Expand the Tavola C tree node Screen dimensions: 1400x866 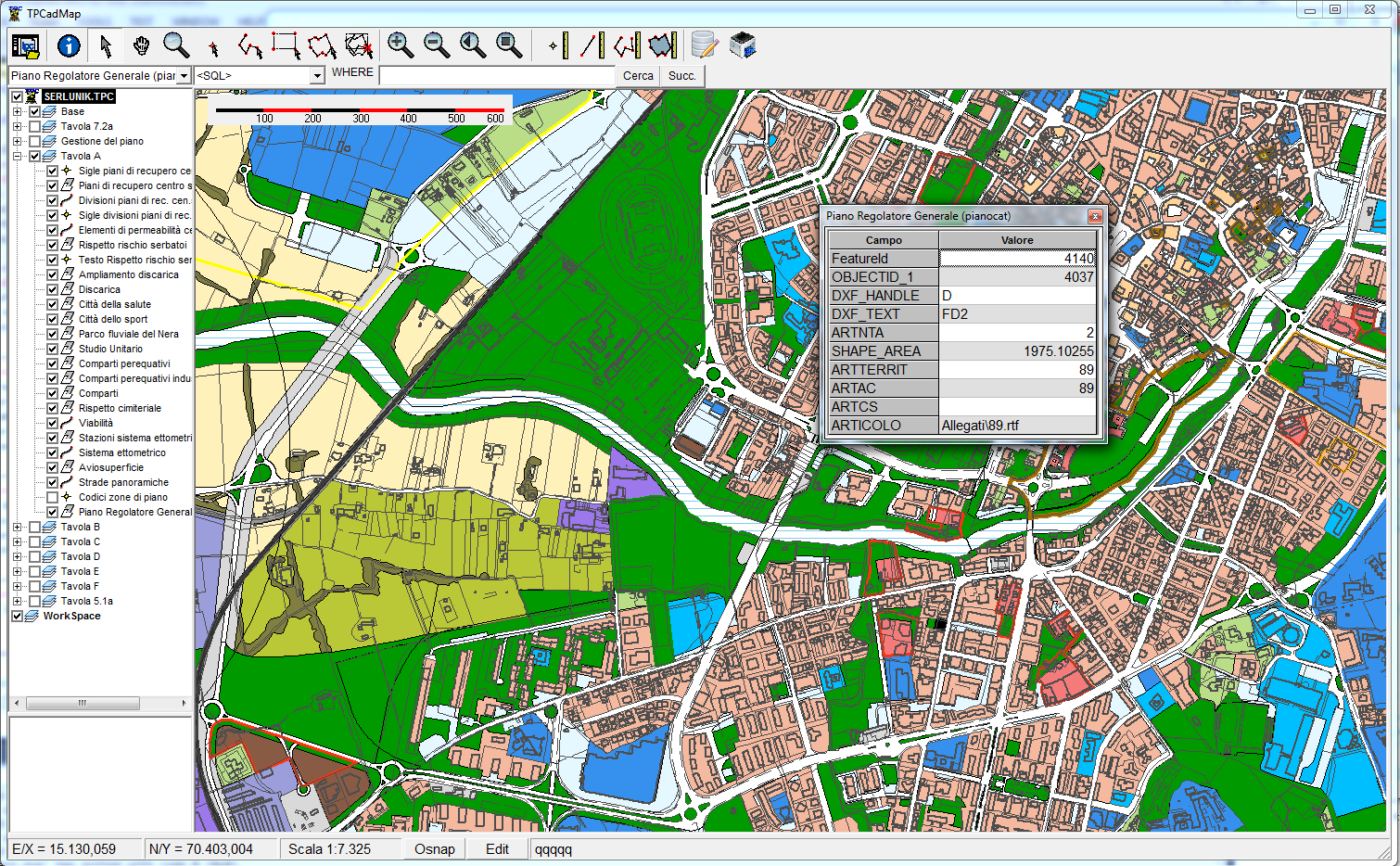[x=17, y=541]
